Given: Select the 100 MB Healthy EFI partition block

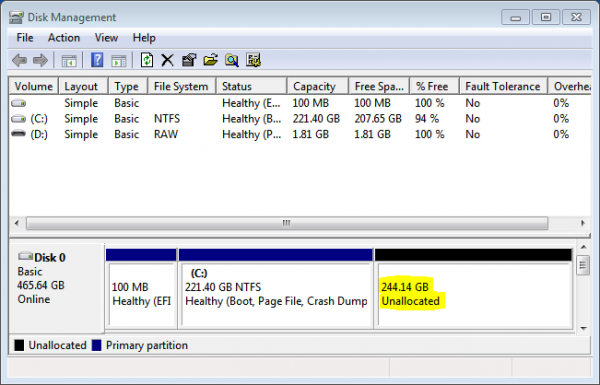Looking at the screenshot, I should (x=141, y=289).
